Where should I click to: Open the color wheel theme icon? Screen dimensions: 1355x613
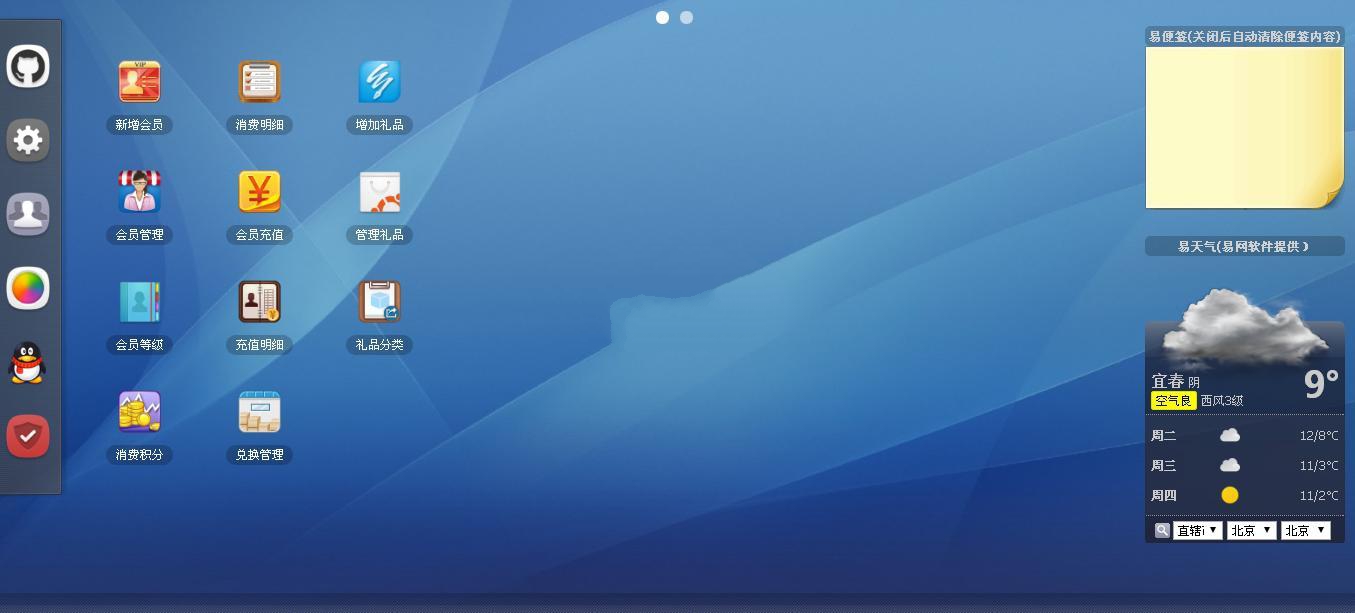coord(28,289)
